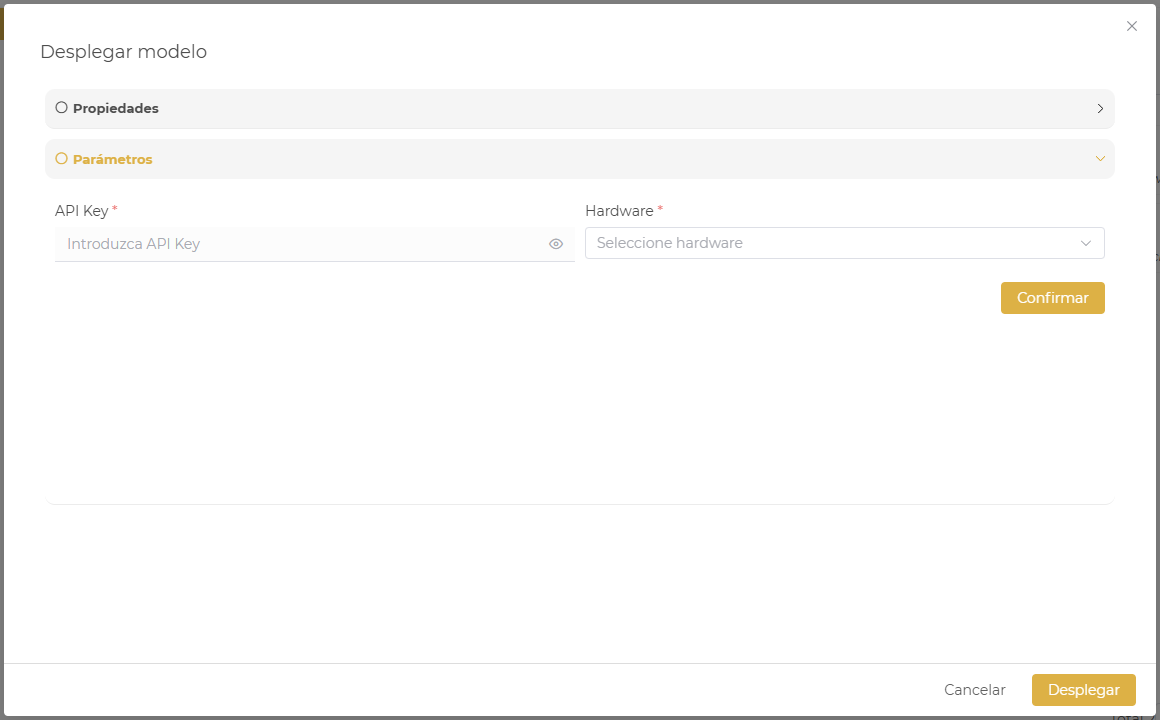The width and height of the screenshot is (1160, 720).
Task: Click the down chevron icon on Parámetros
Action: click(x=1100, y=159)
